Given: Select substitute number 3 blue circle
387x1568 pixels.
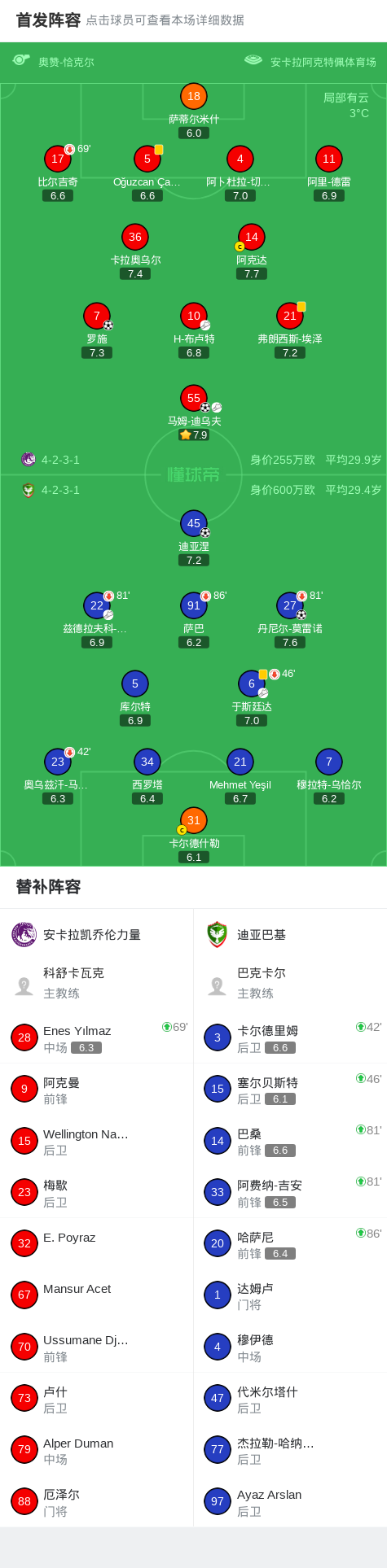Looking at the screenshot, I should coord(218,1037).
